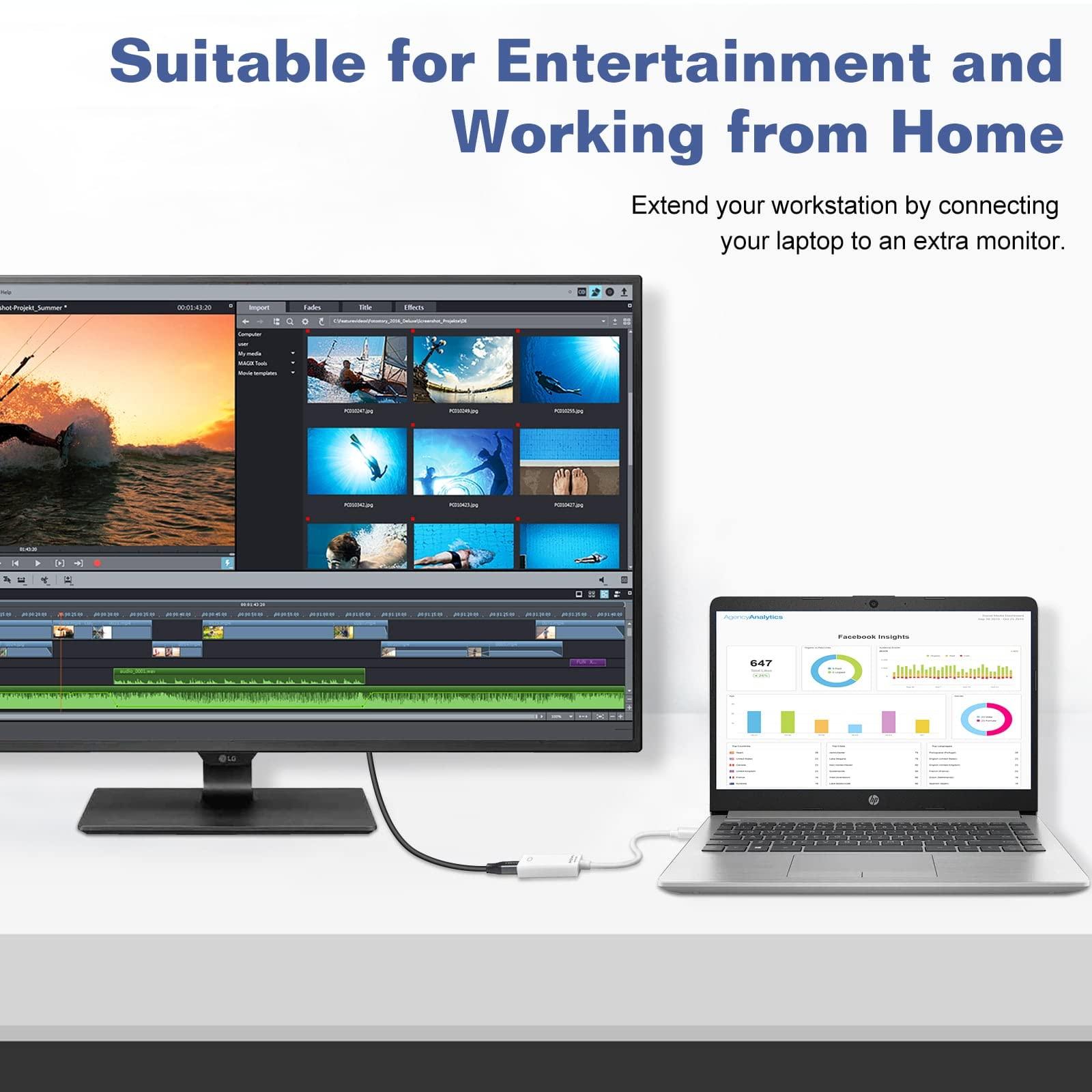Image resolution: width=1092 pixels, height=1092 pixels.
Task: Select the Movie templates entry
Action: (x=257, y=373)
